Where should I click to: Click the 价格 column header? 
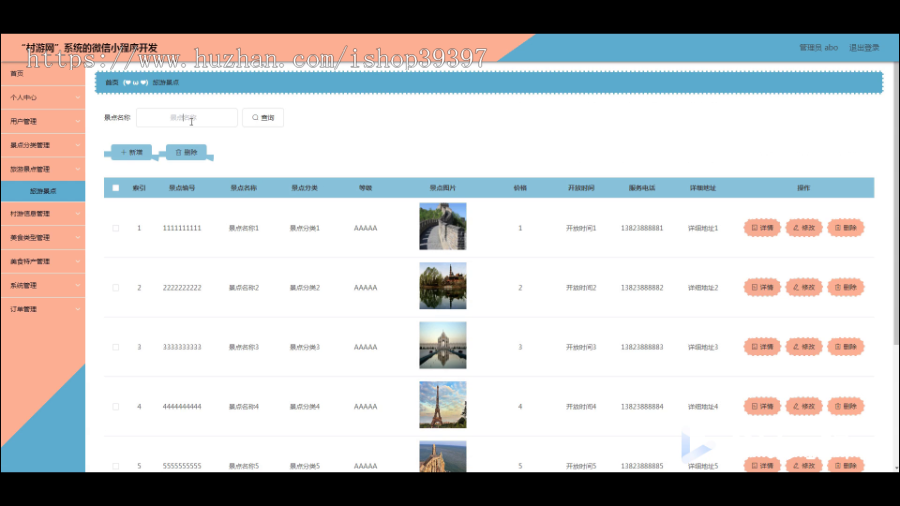coord(520,188)
